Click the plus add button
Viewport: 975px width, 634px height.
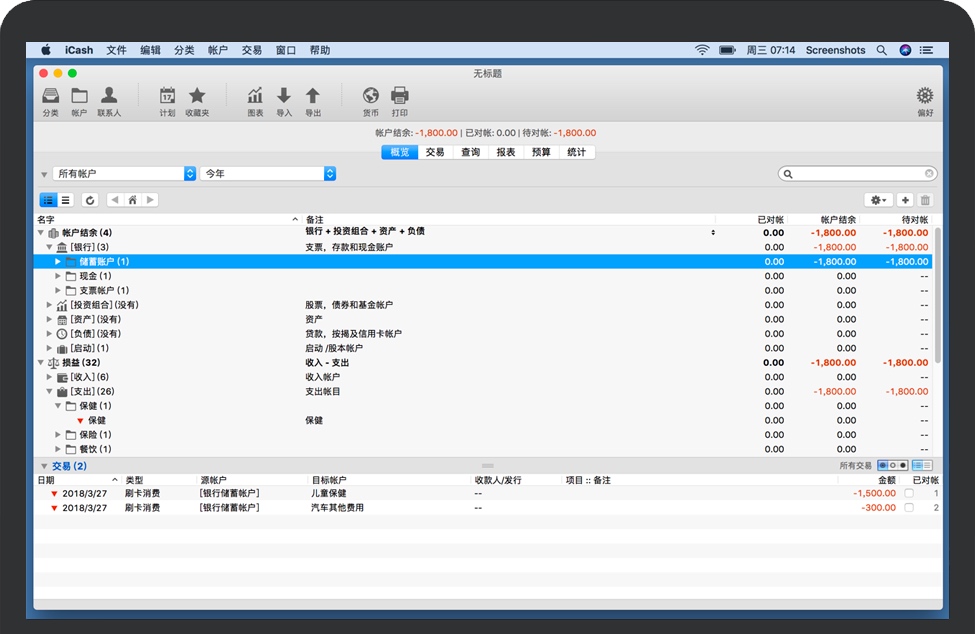[905, 200]
